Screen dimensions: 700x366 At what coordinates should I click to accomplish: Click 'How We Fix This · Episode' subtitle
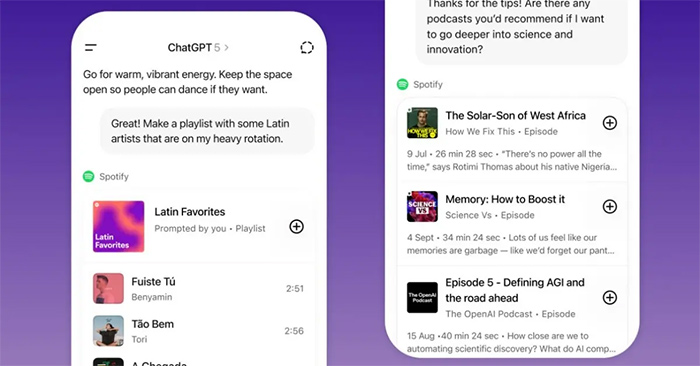[x=501, y=131]
